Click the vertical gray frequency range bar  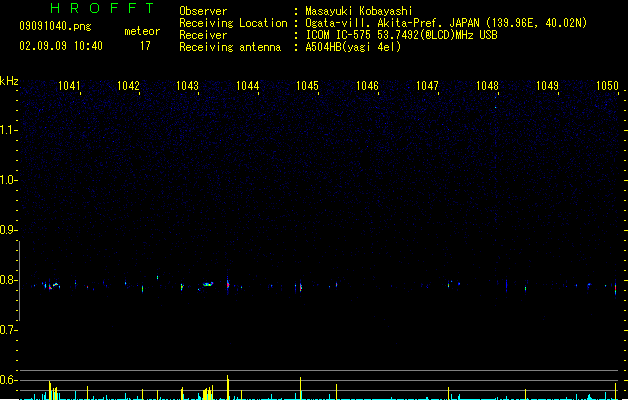coord(19,280)
